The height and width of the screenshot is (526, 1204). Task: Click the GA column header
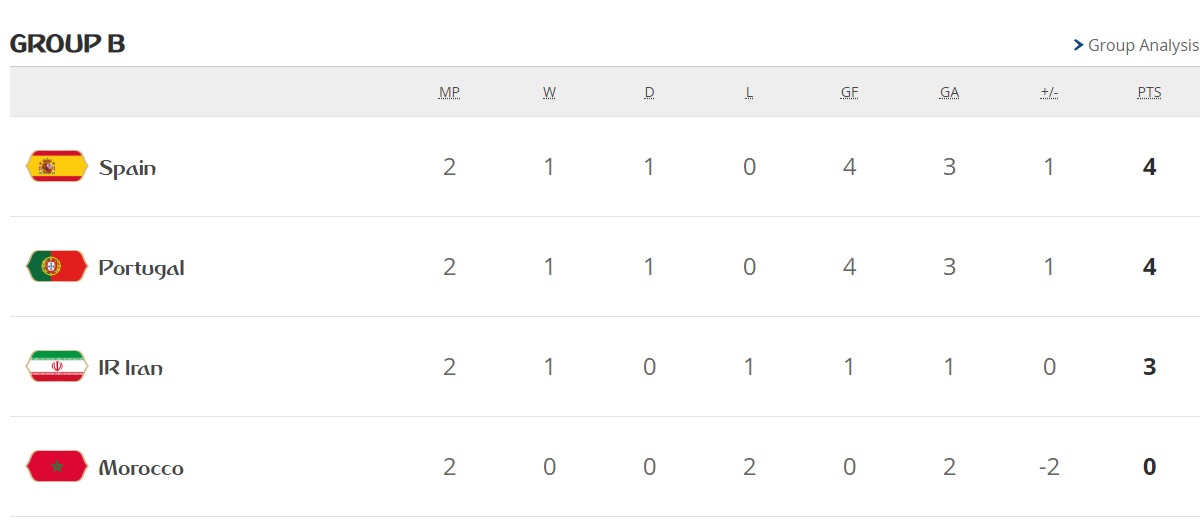point(949,92)
